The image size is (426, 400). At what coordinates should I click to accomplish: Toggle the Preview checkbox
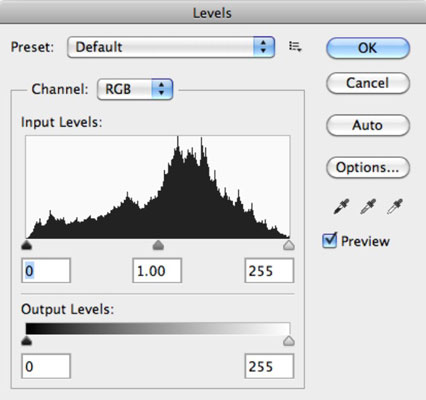pos(330,240)
